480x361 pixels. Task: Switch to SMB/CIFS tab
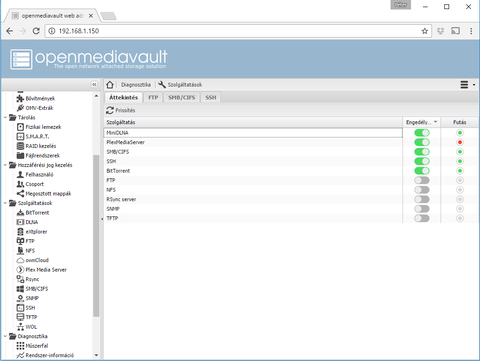(181, 97)
